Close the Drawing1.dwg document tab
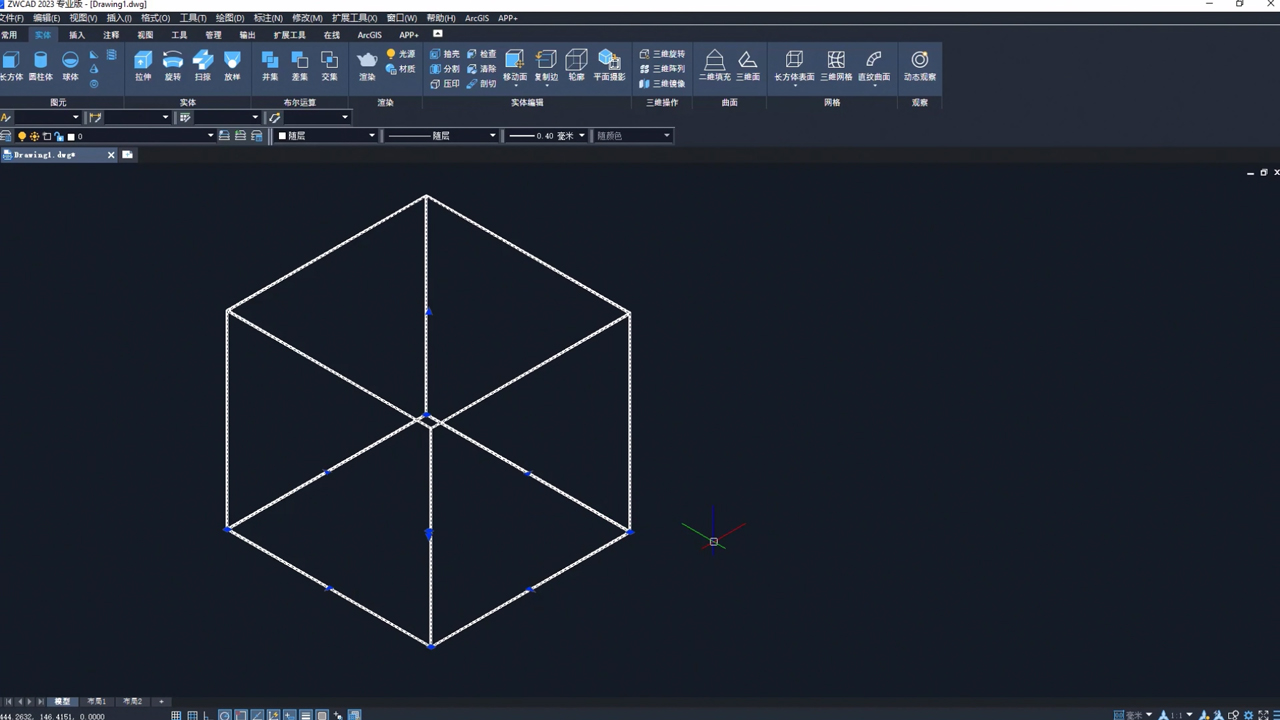 tap(111, 155)
